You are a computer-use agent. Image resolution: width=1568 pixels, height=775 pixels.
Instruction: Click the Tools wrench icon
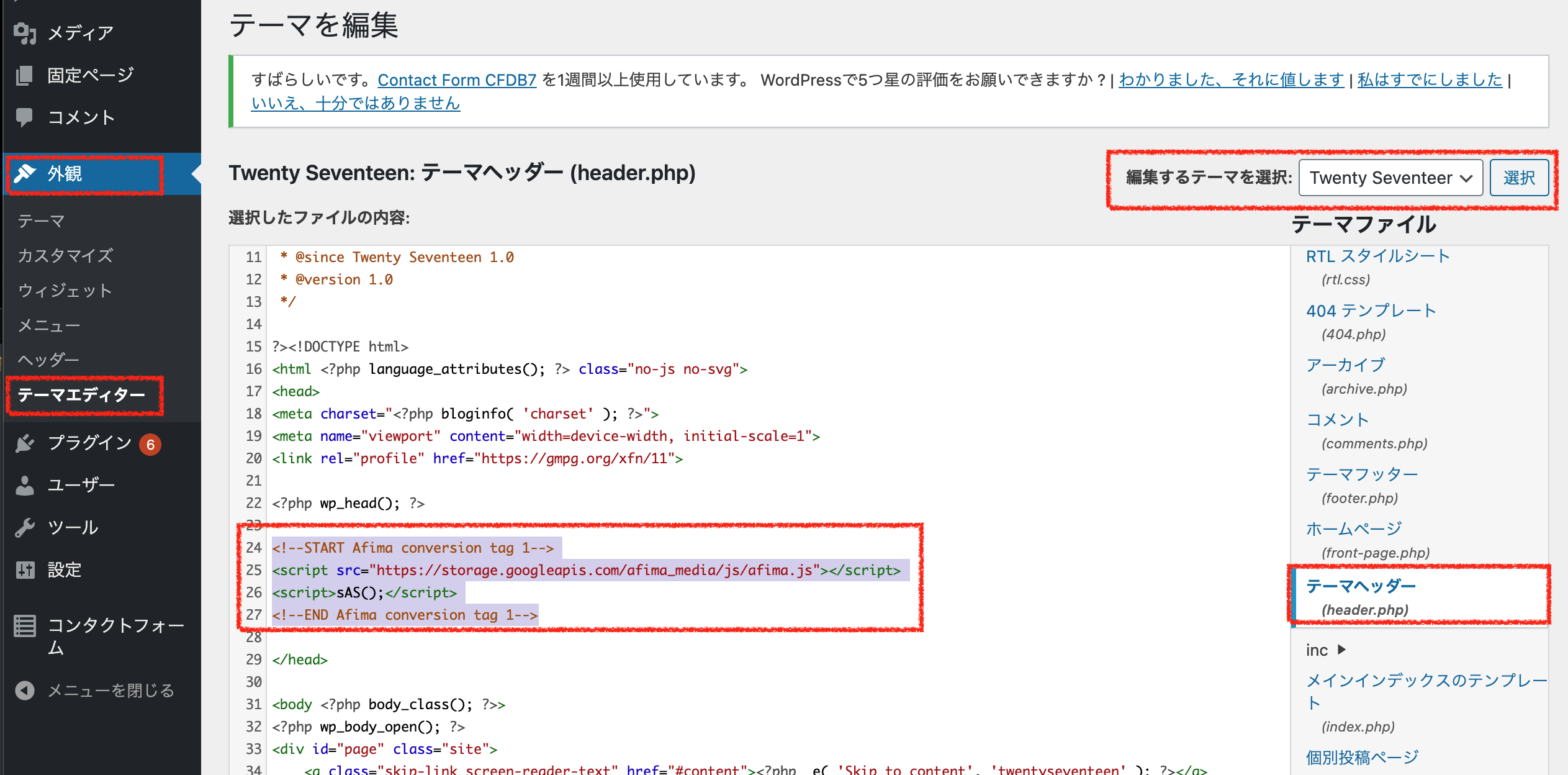[x=25, y=527]
